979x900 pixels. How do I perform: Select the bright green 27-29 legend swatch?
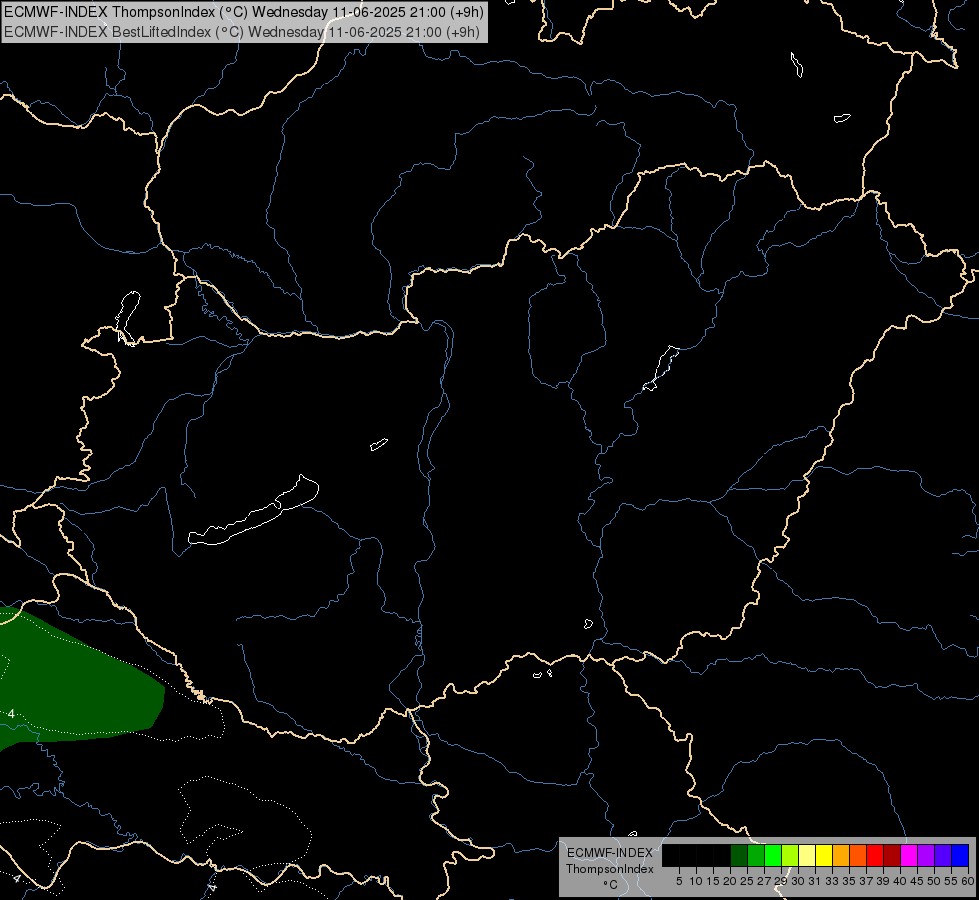773,856
